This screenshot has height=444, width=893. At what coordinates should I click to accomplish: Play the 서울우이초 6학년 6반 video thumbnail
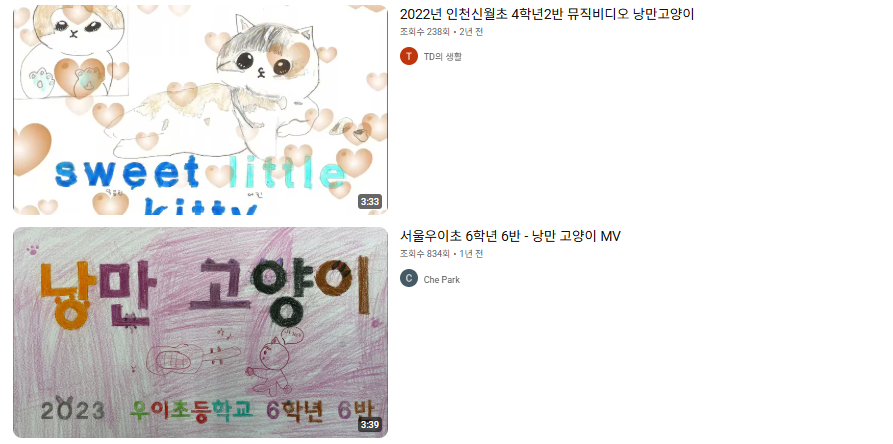pos(200,332)
